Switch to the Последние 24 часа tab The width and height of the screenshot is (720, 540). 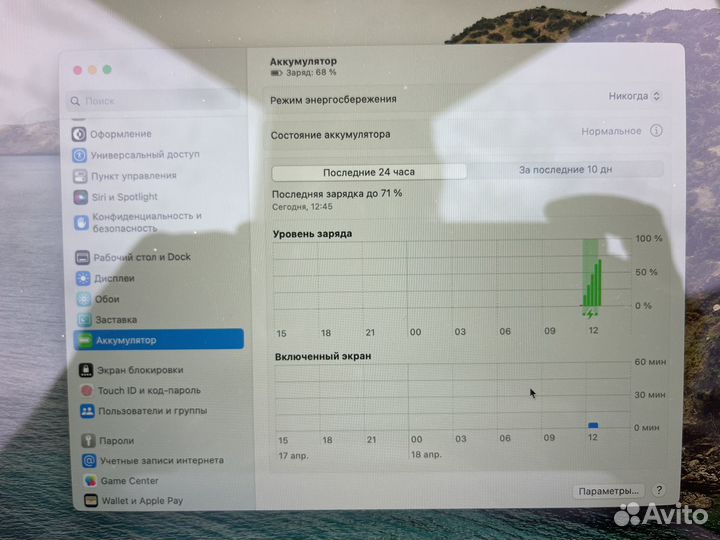coord(369,172)
